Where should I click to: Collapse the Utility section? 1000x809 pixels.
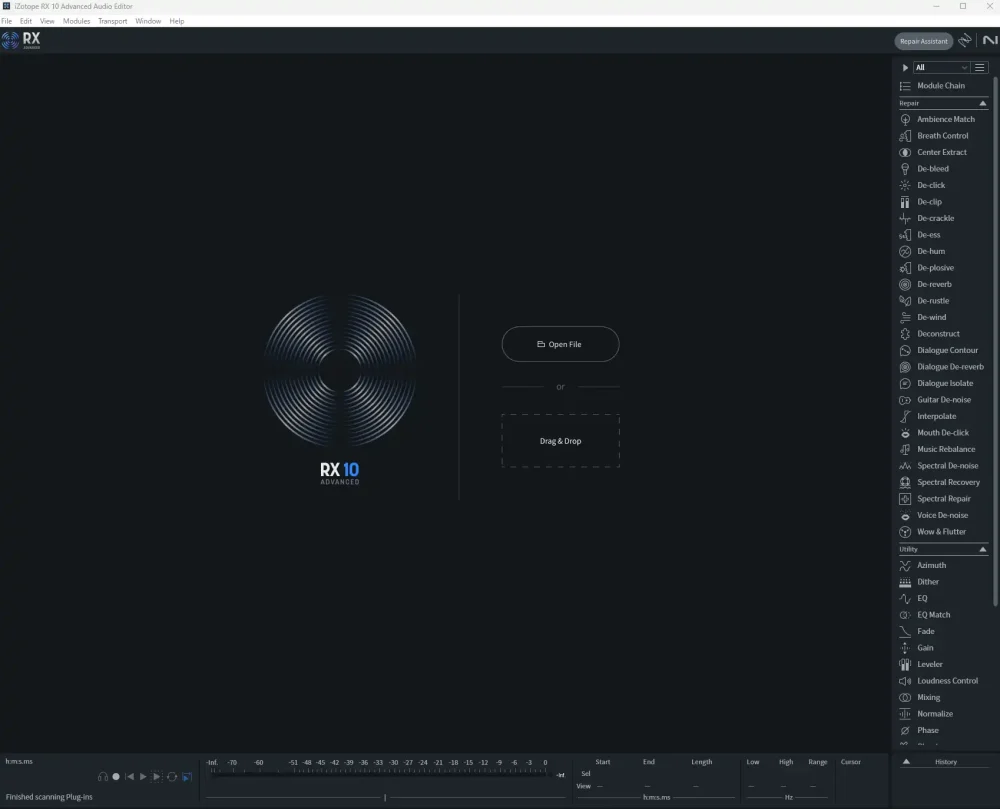point(983,549)
